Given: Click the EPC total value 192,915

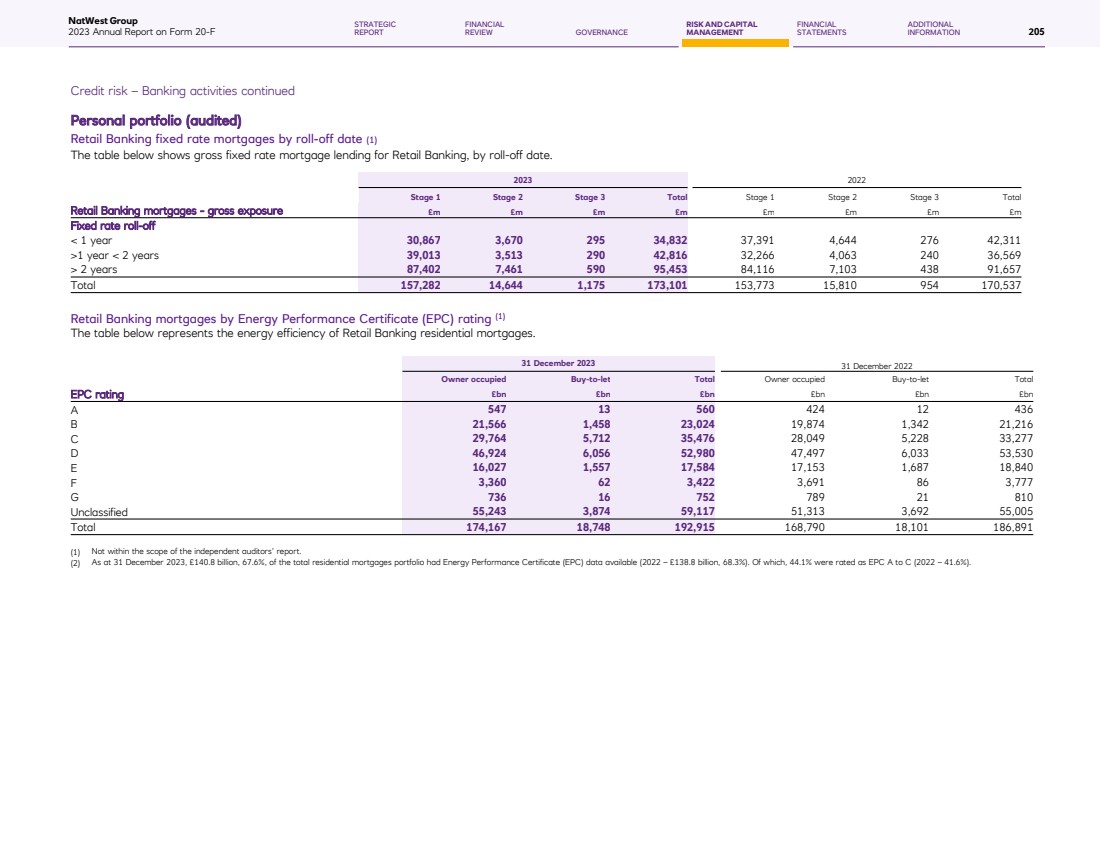Looking at the screenshot, I should click(x=690, y=527).
